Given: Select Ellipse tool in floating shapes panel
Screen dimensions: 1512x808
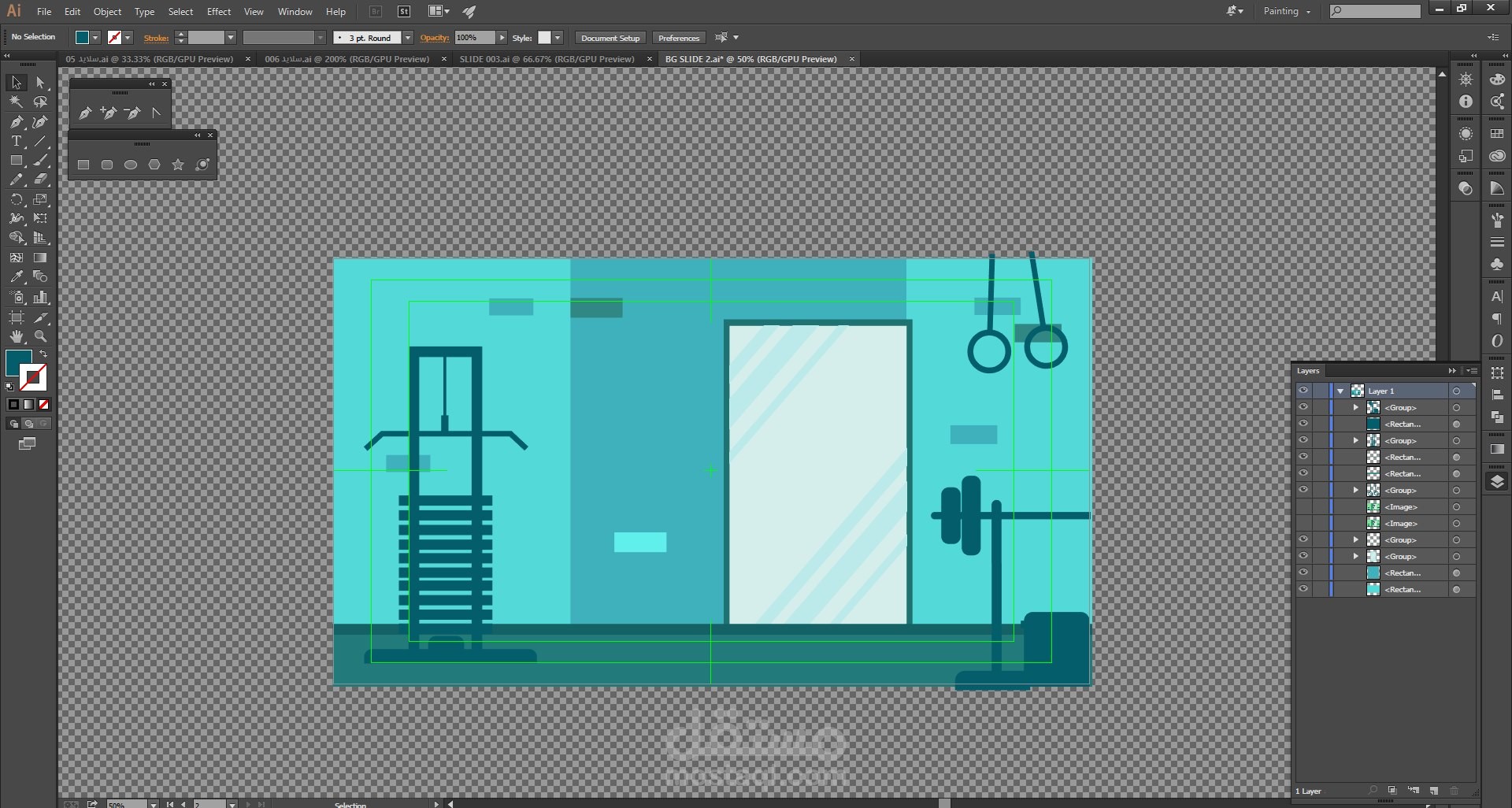Looking at the screenshot, I should [131, 165].
